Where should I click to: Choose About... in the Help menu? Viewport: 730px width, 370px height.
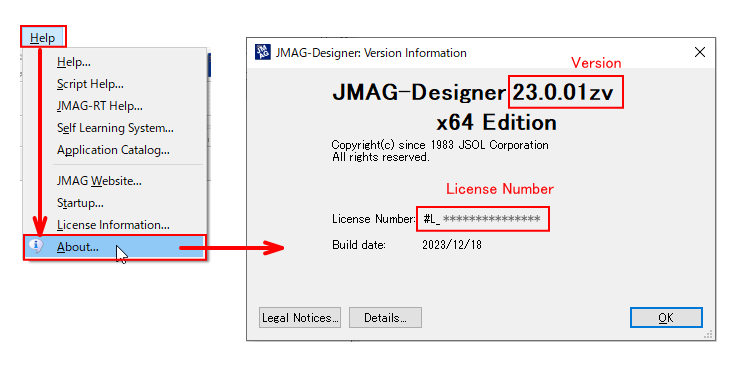[x=115, y=247]
